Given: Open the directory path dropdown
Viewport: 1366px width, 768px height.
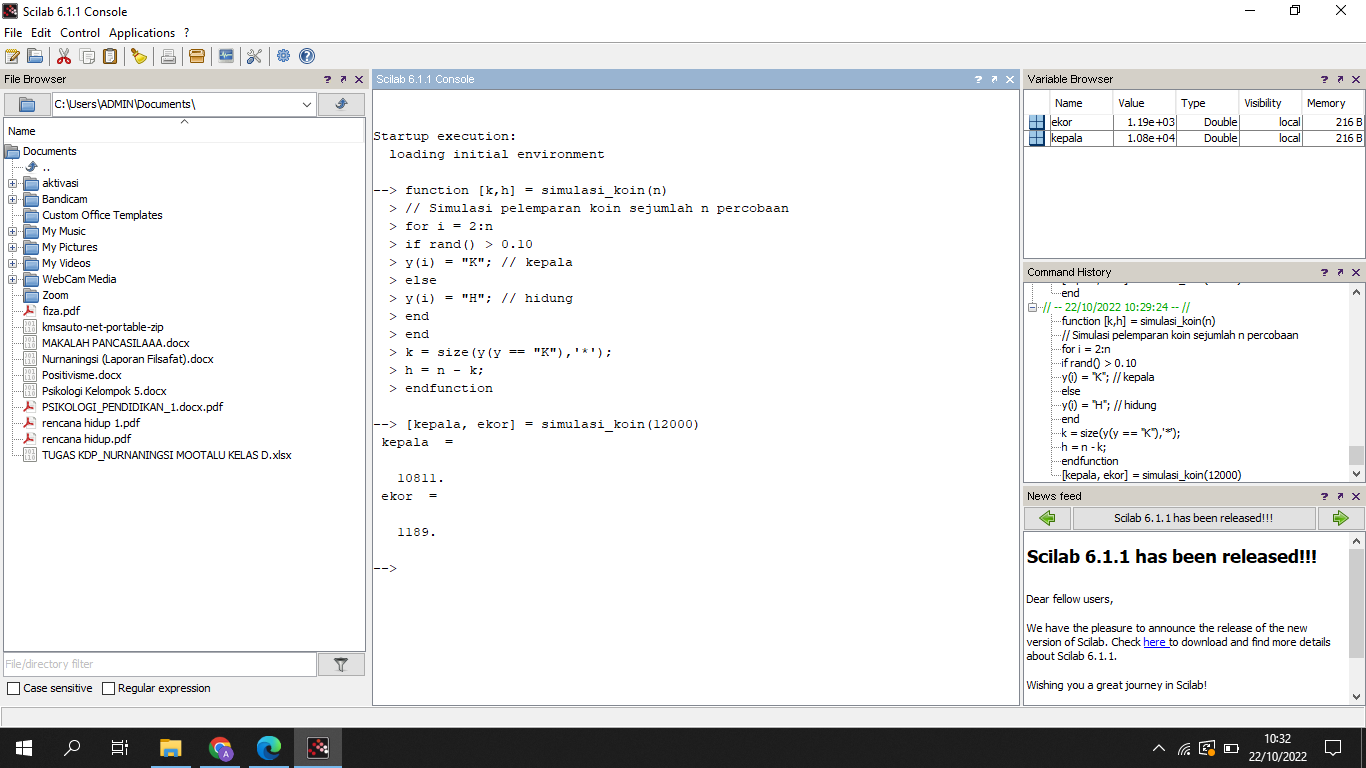Looking at the screenshot, I should (x=307, y=104).
